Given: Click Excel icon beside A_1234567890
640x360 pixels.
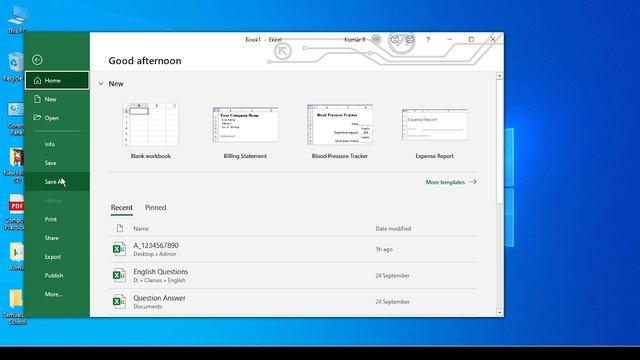Looking at the screenshot, I should coord(119,249).
